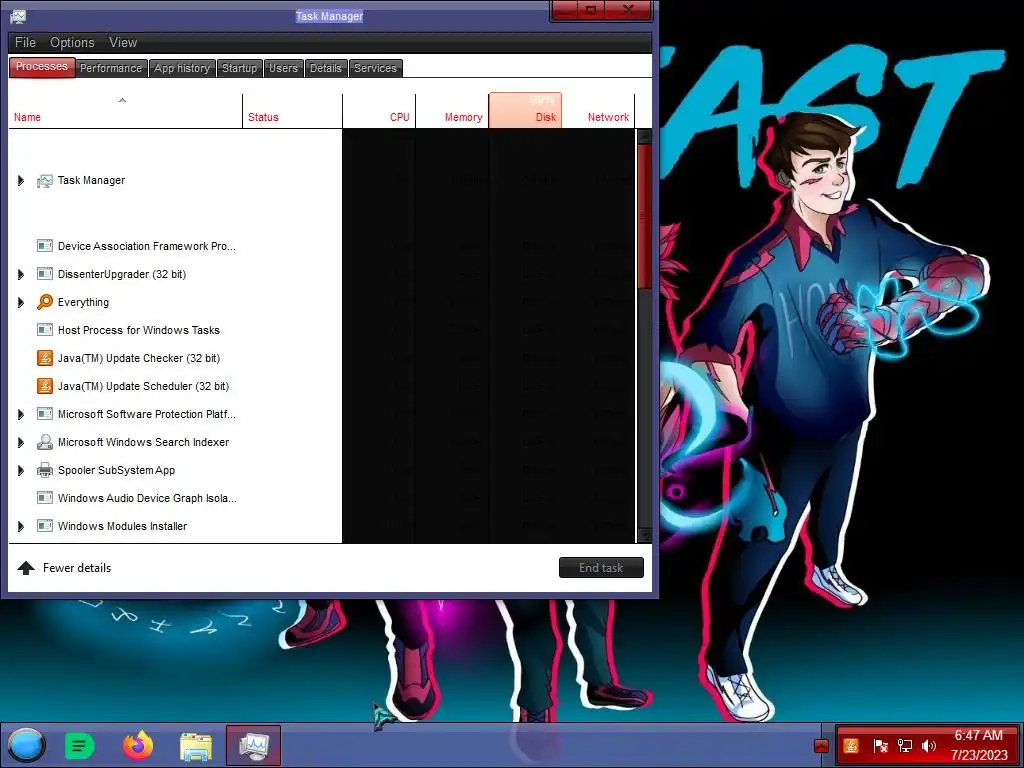Image resolution: width=1024 pixels, height=768 pixels.
Task: Click the Windows Audio Device Graph icon
Action: tap(44, 498)
